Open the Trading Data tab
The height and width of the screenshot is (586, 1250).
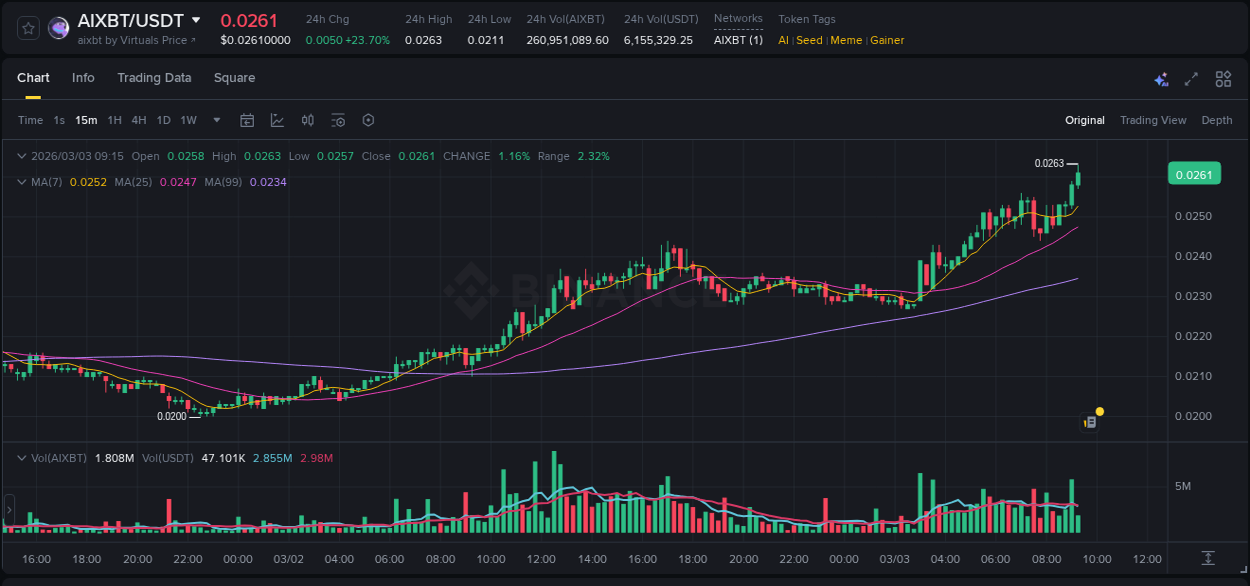pos(154,77)
